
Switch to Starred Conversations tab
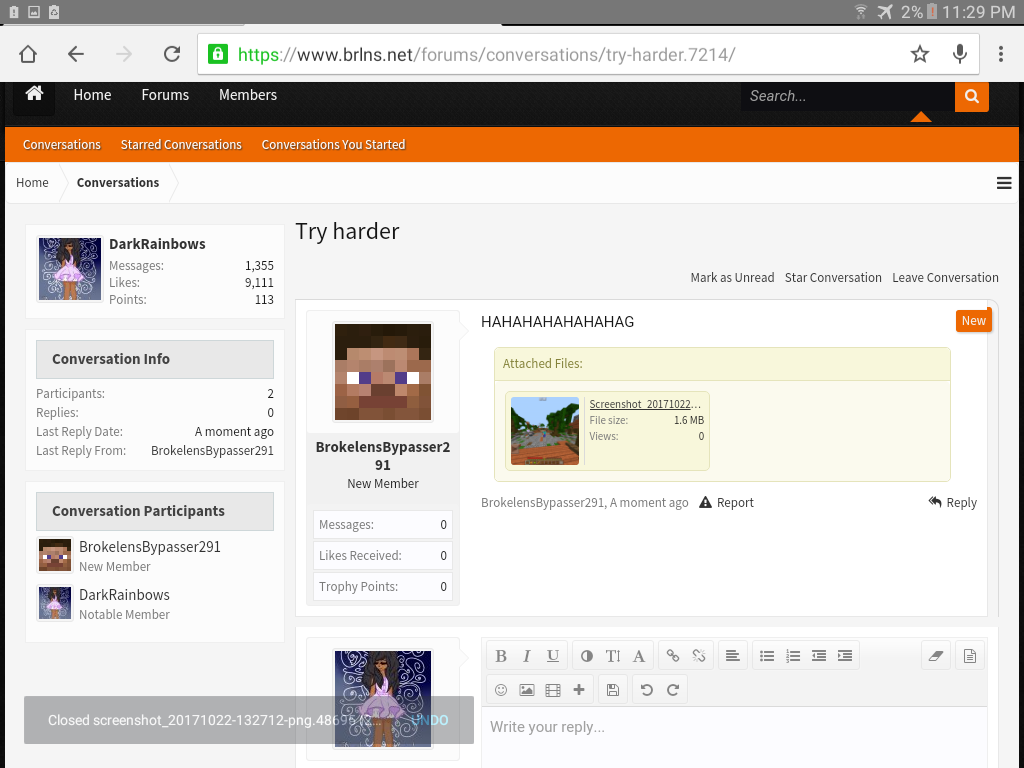[181, 144]
